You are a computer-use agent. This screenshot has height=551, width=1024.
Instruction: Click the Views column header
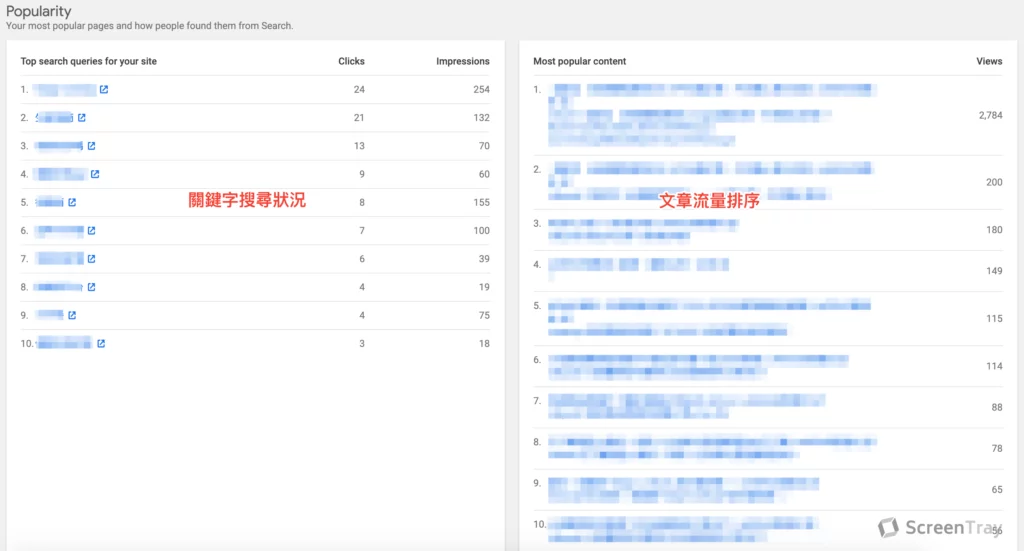[989, 61]
